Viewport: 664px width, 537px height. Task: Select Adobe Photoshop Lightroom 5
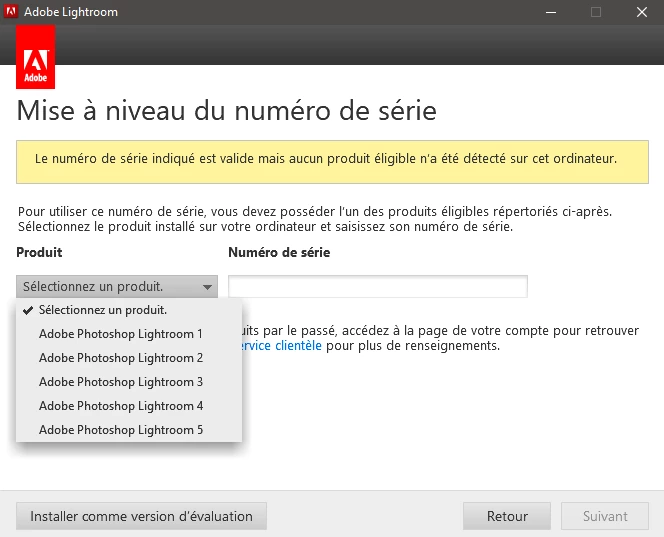click(x=129, y=430)
